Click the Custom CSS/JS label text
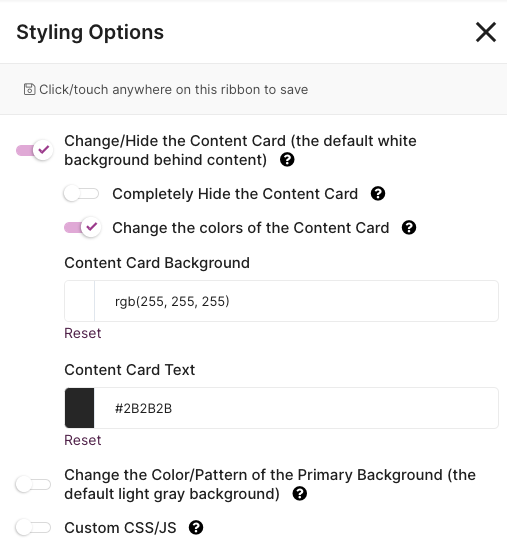 [x=120, y=528]
